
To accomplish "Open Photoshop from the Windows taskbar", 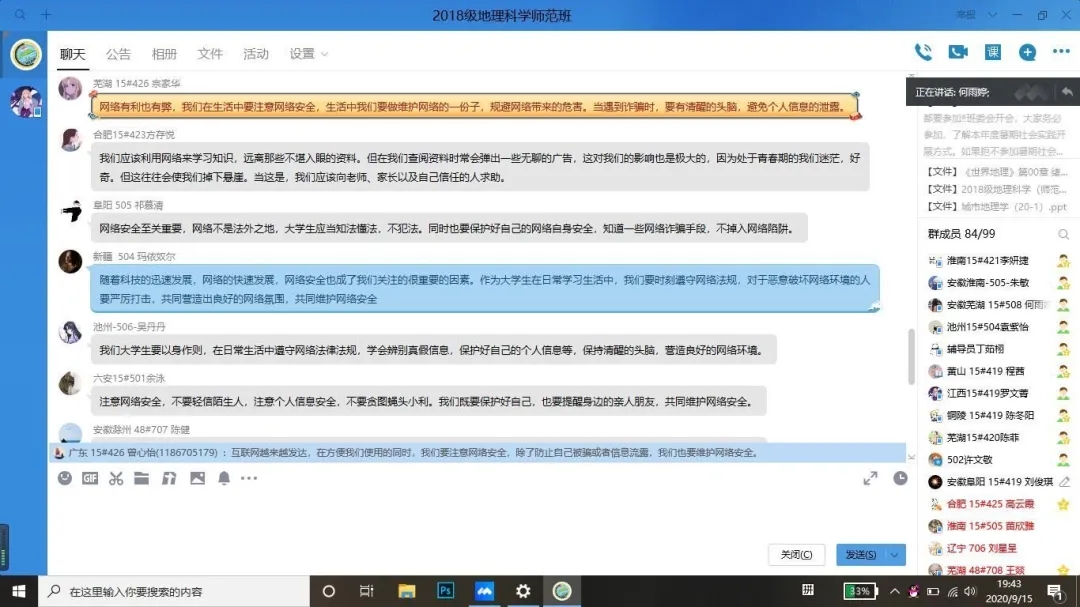I will coord(446,591).
